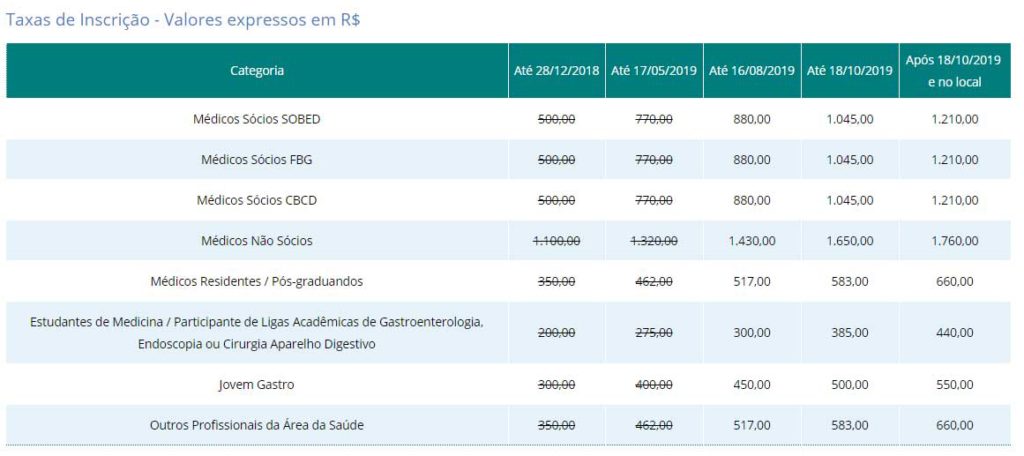Click the 1.760,00 price for Médicos Não Sócios
The width and height of the screenshot is (1024, 456).
952,241
